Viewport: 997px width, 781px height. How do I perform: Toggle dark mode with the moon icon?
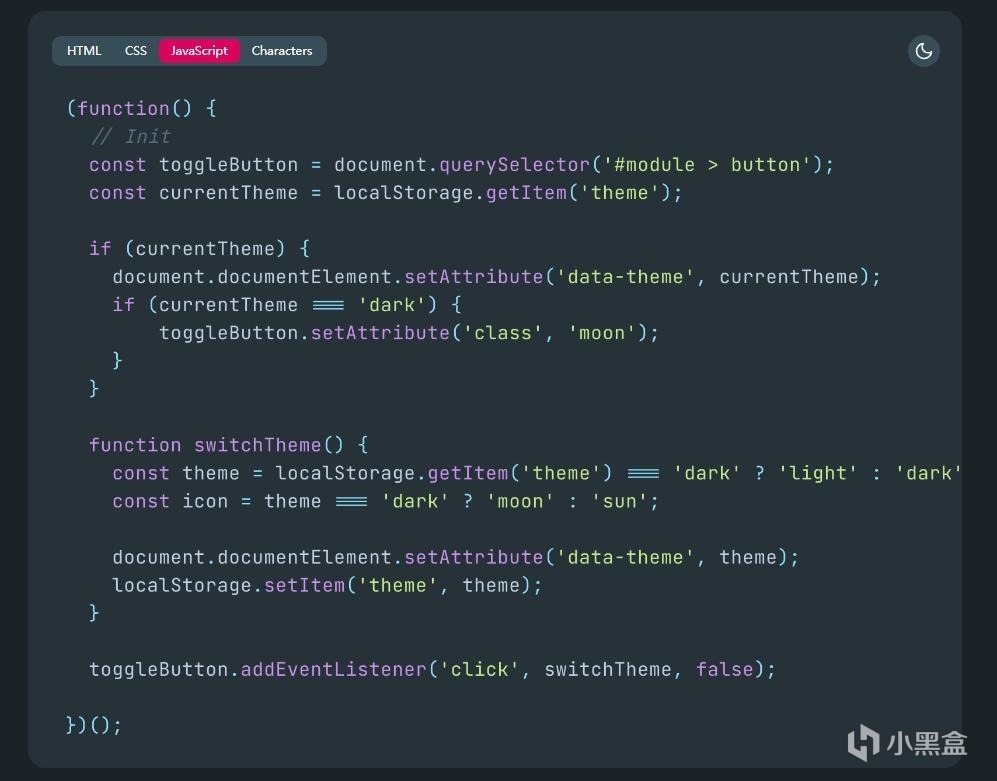(x=923, y=51)
